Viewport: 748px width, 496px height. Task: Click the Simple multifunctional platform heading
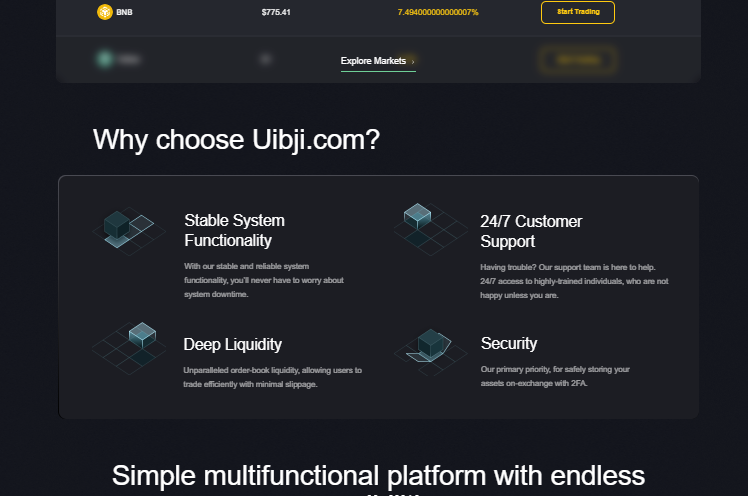(378, 476)
